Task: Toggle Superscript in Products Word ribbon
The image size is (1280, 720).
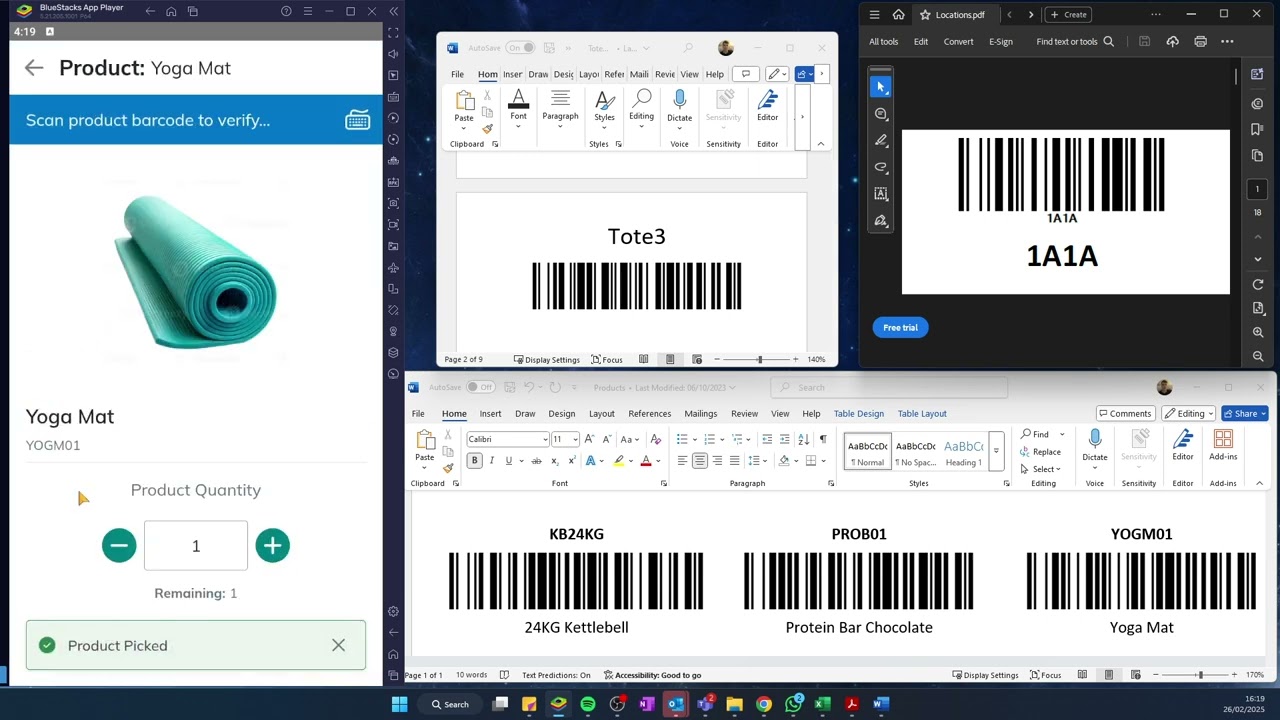Action: (571, 461)
